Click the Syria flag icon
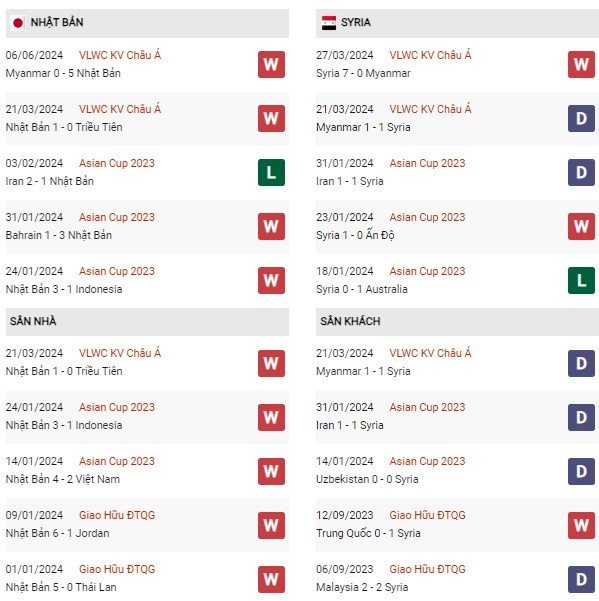The image size is (599, 601). tap(328, 23)
